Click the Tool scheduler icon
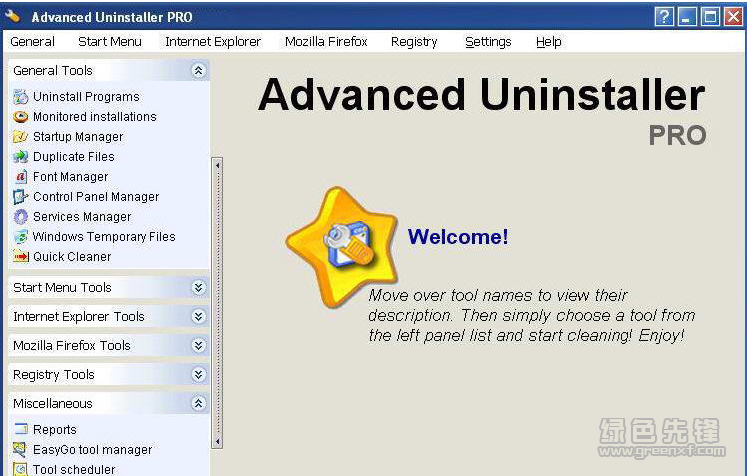 point(20,469)
